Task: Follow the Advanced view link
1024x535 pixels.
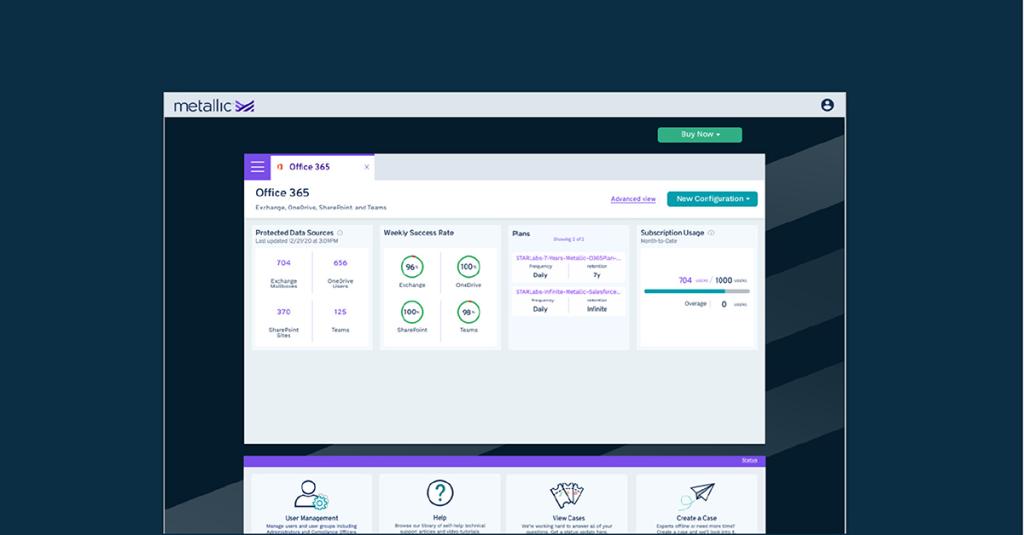Action: 633,199
